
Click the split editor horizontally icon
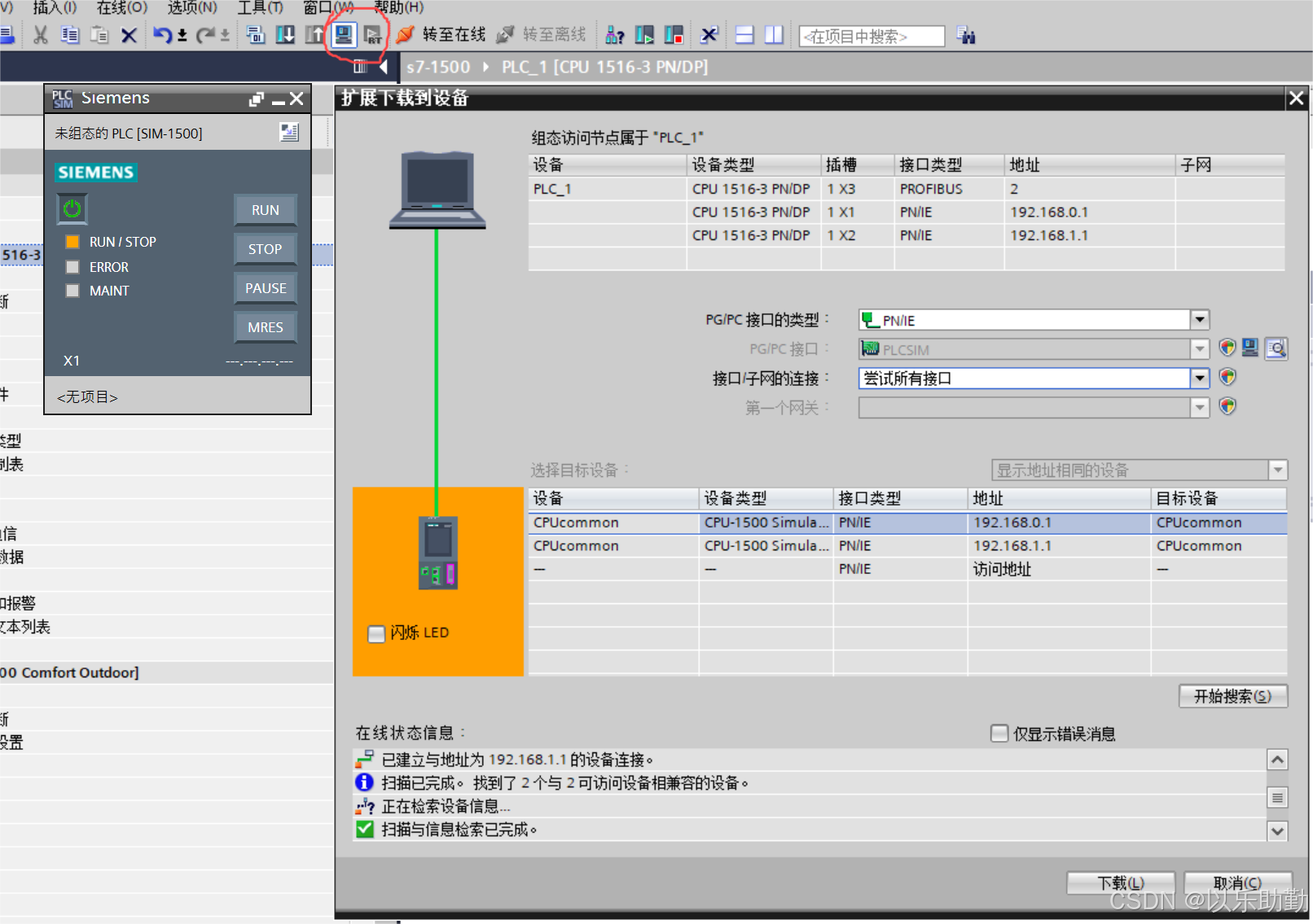pyautogui.click(x=744, y=35)
